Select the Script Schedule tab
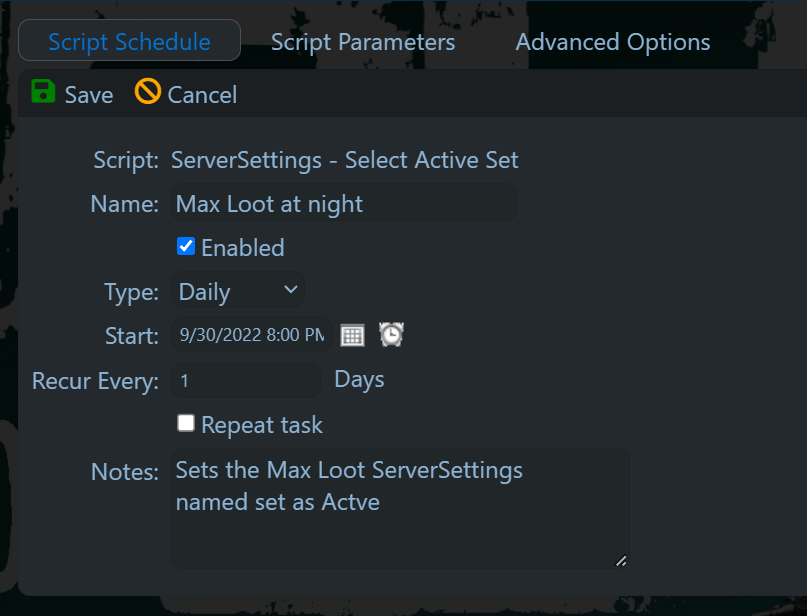 129,41
